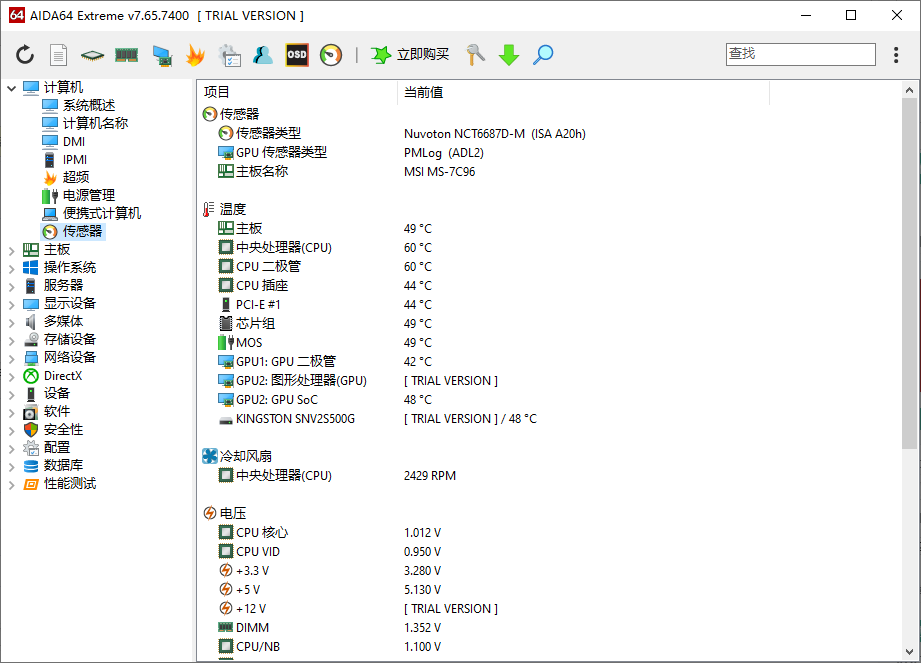Expand the 操作系统 tree node
Viewport: 921px width, 663px height.
[11, 268]
